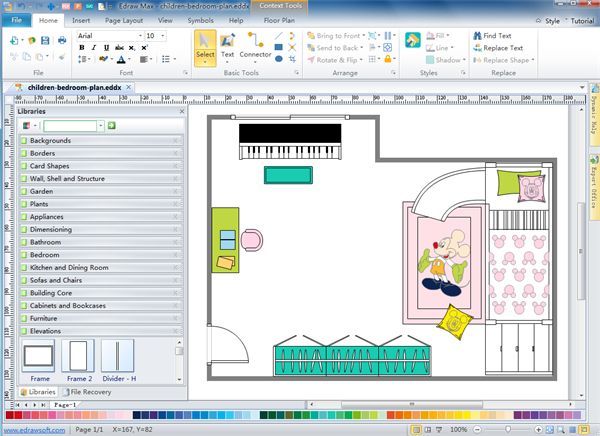600x436 pixels.
Task: Choose the Line drawing tool
Action: tap(279, 36)
